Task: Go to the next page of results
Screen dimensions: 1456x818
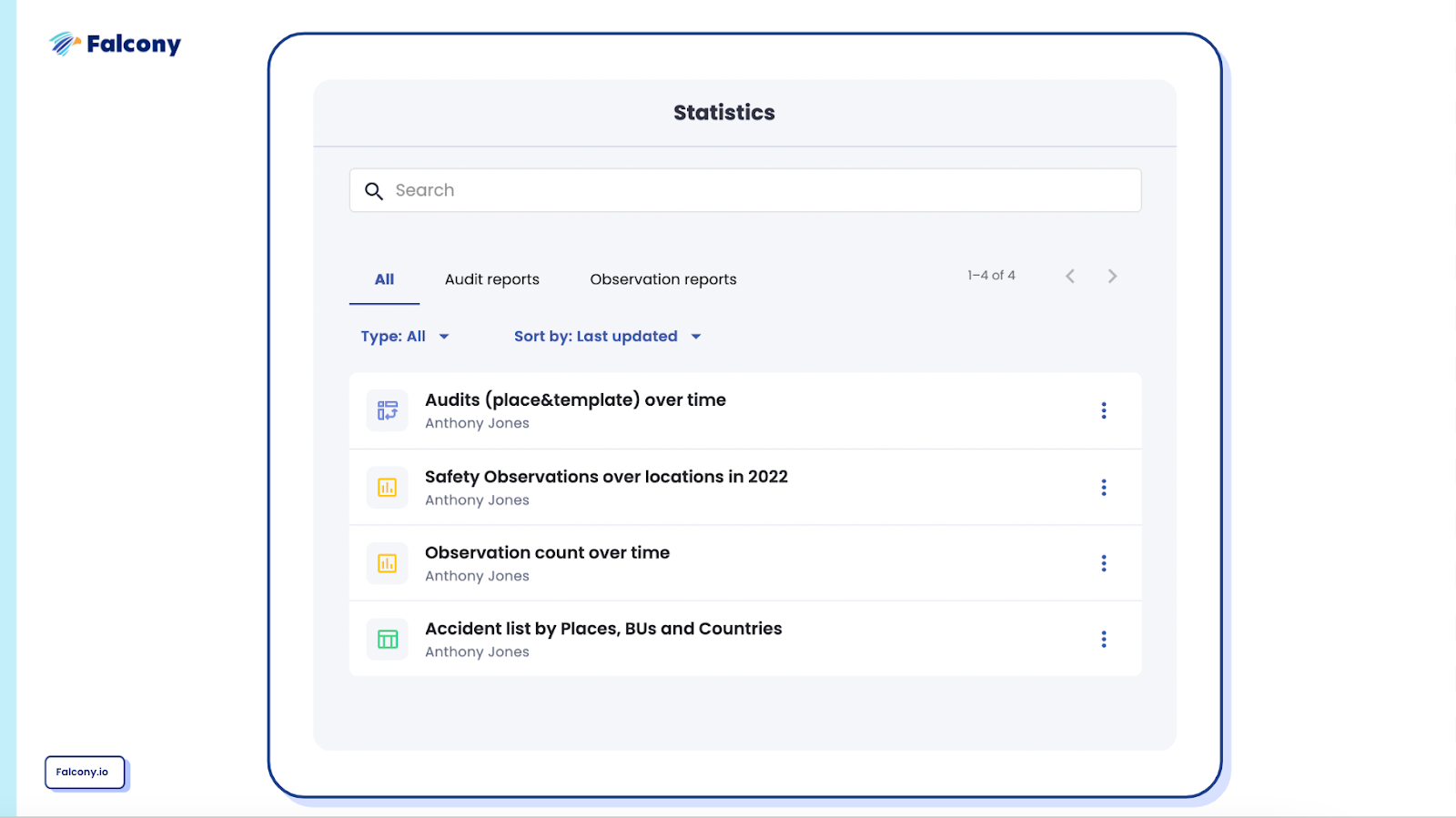Action: [x=1112, y=276]
